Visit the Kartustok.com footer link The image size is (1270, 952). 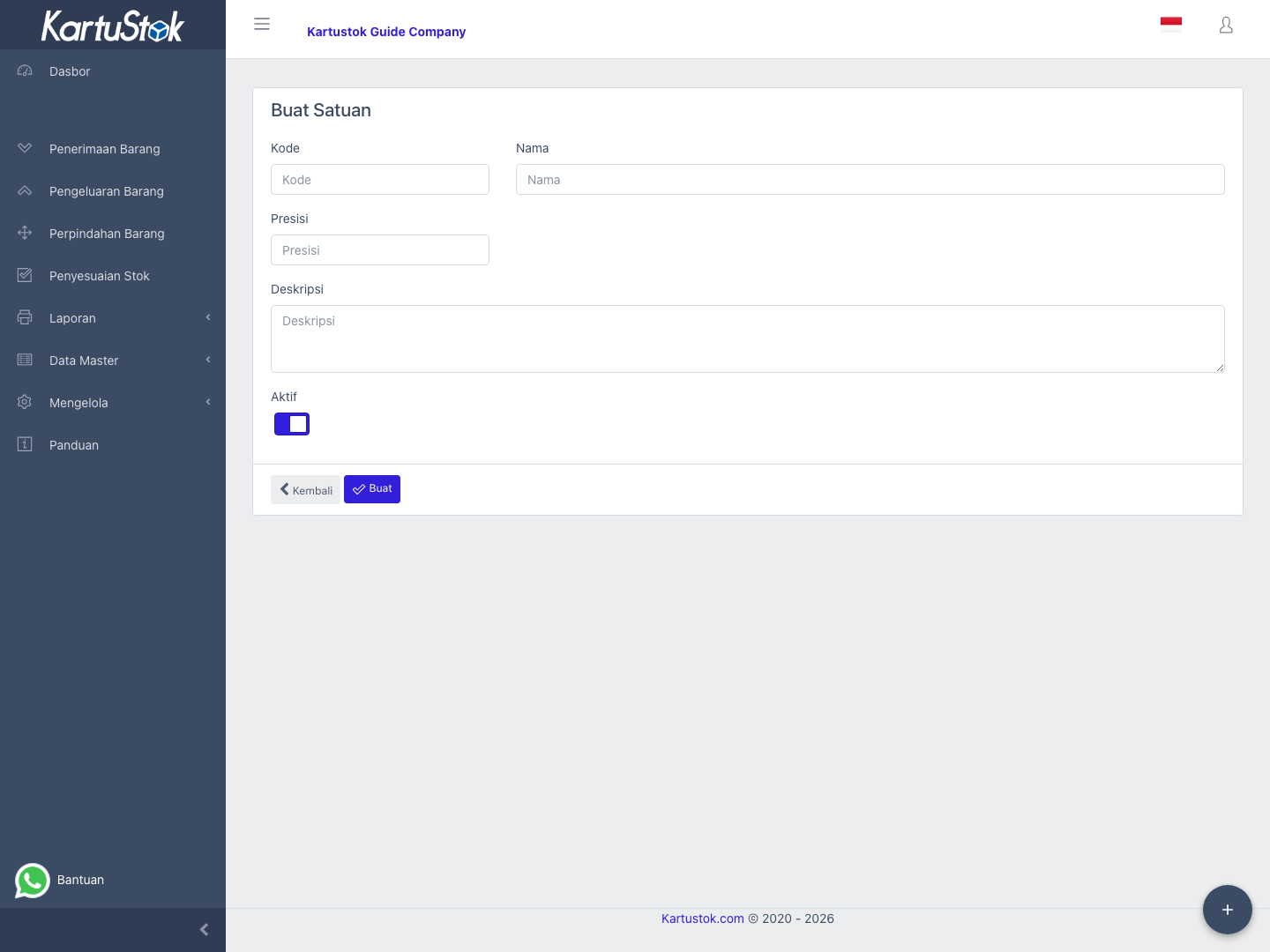pos(703,919)
